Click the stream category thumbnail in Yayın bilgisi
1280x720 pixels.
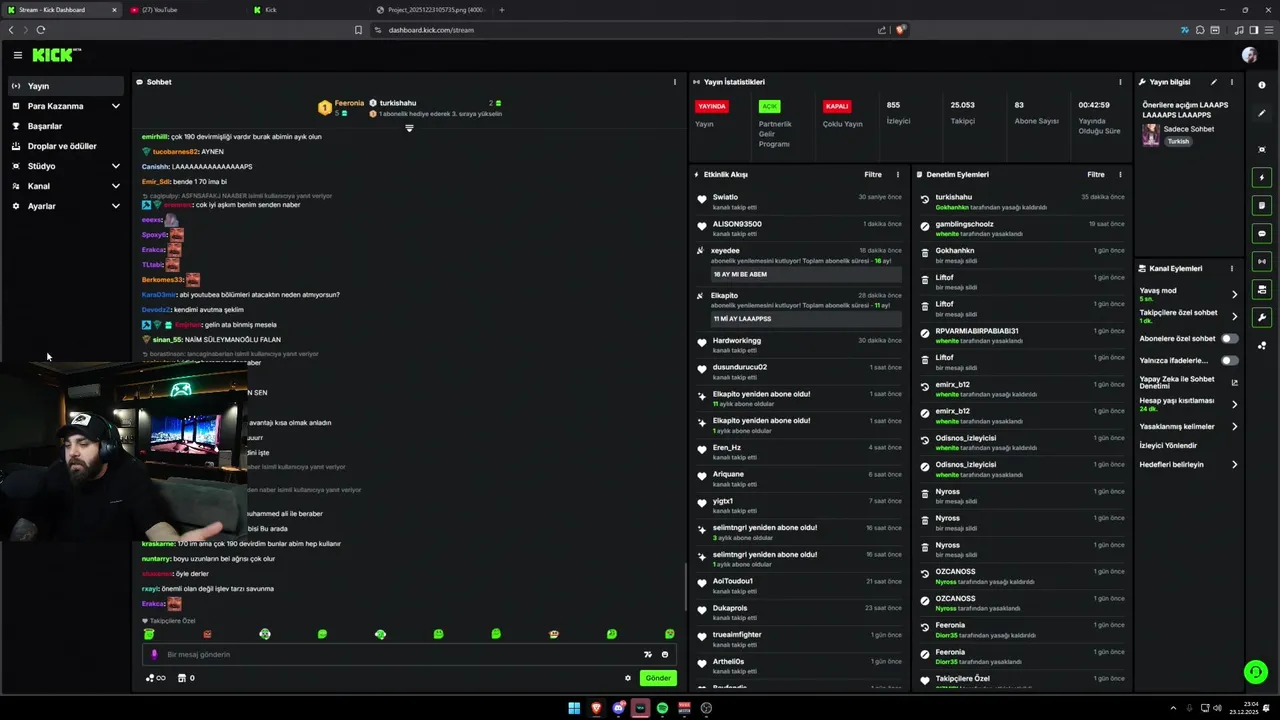pyautogui.click(x=1151, y=135)
